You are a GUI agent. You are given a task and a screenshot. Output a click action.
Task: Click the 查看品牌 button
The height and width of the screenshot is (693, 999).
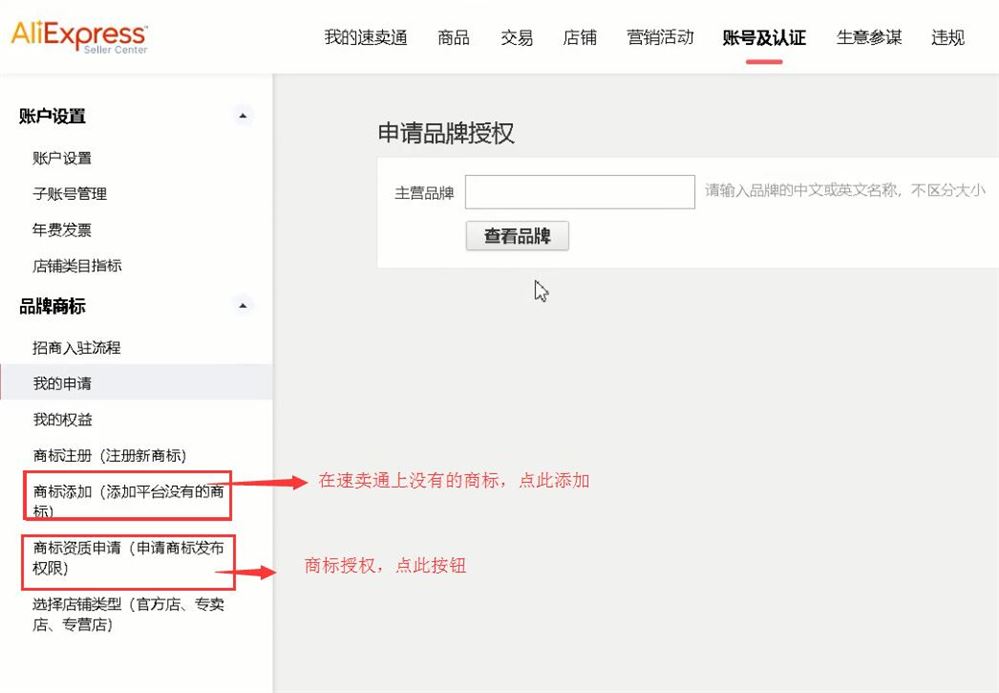click(517, 236)
